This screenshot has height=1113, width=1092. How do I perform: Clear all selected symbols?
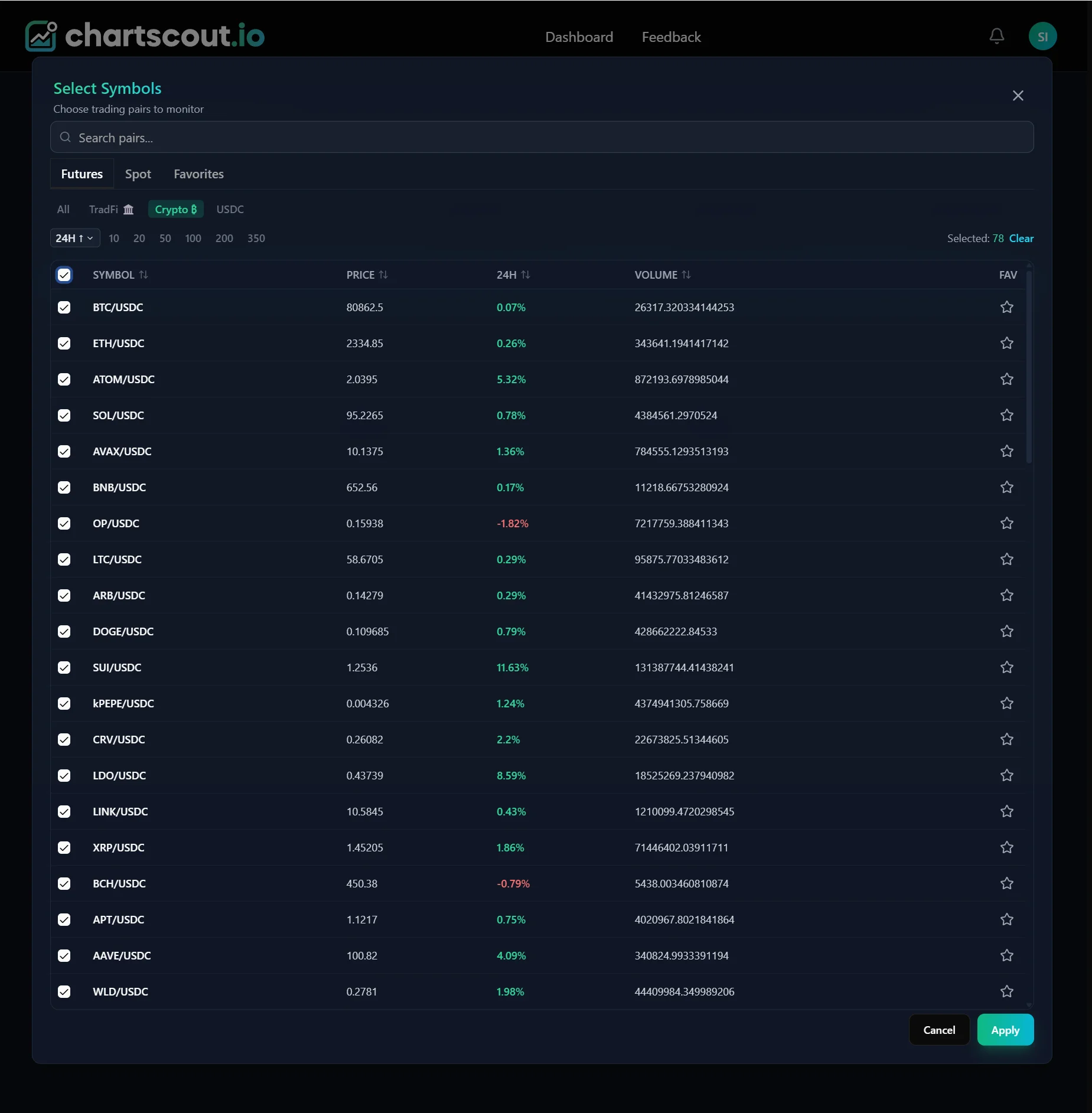[x=1021, y=238]
